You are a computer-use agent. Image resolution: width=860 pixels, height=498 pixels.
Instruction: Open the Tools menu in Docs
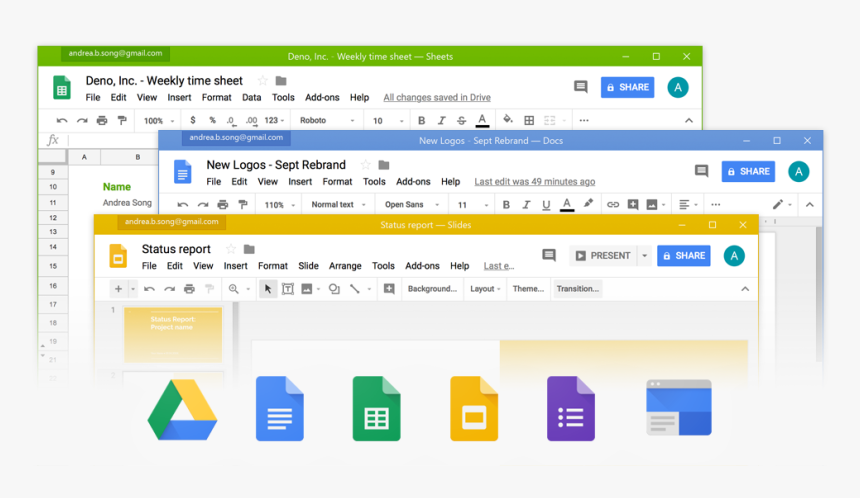(x=374, y=182)
